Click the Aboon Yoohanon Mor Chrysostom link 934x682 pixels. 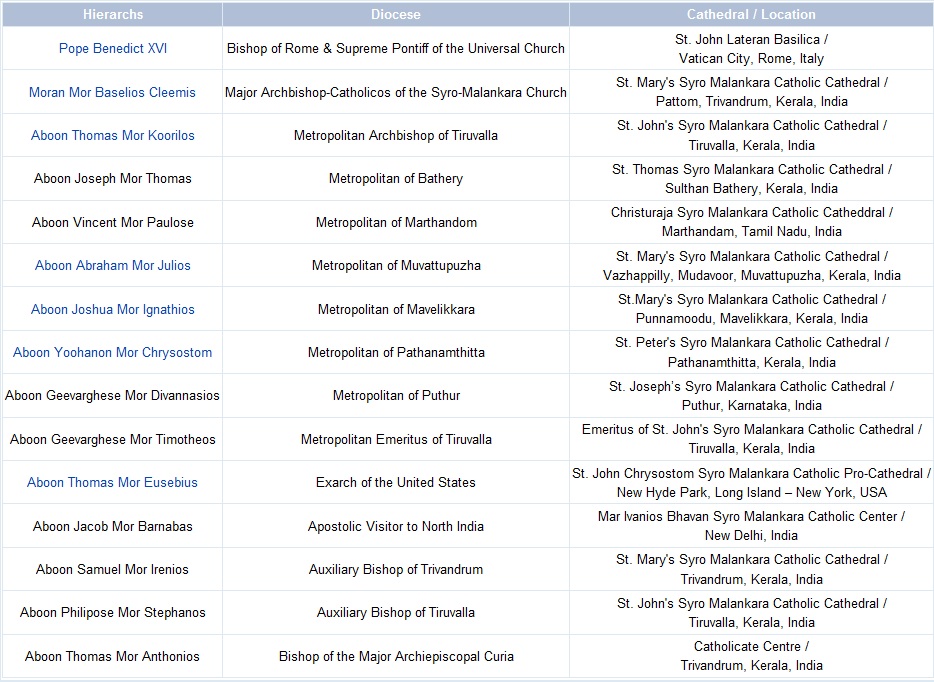click(112, 352)
